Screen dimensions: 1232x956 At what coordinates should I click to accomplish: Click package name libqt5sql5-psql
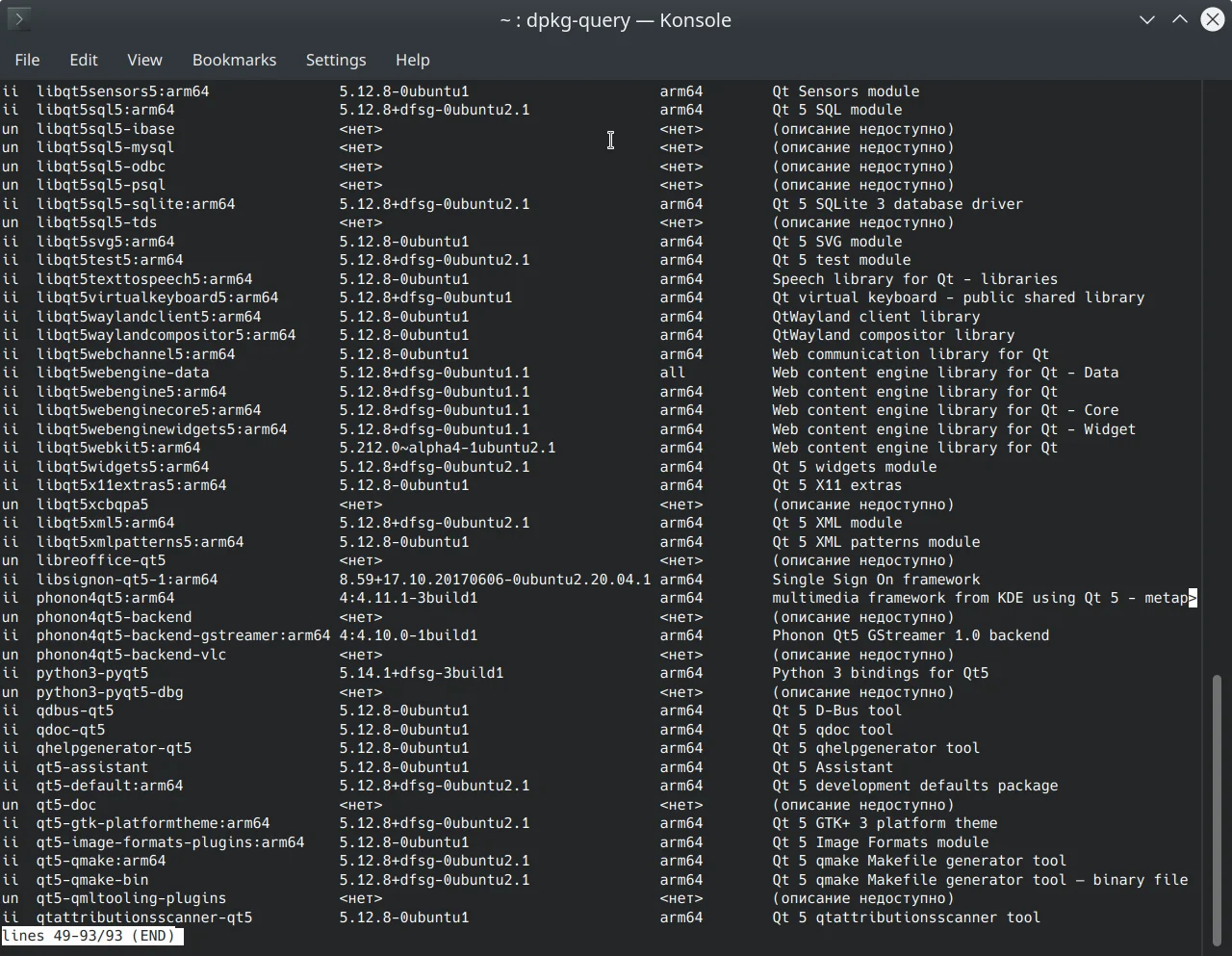(x=101, y=185)
